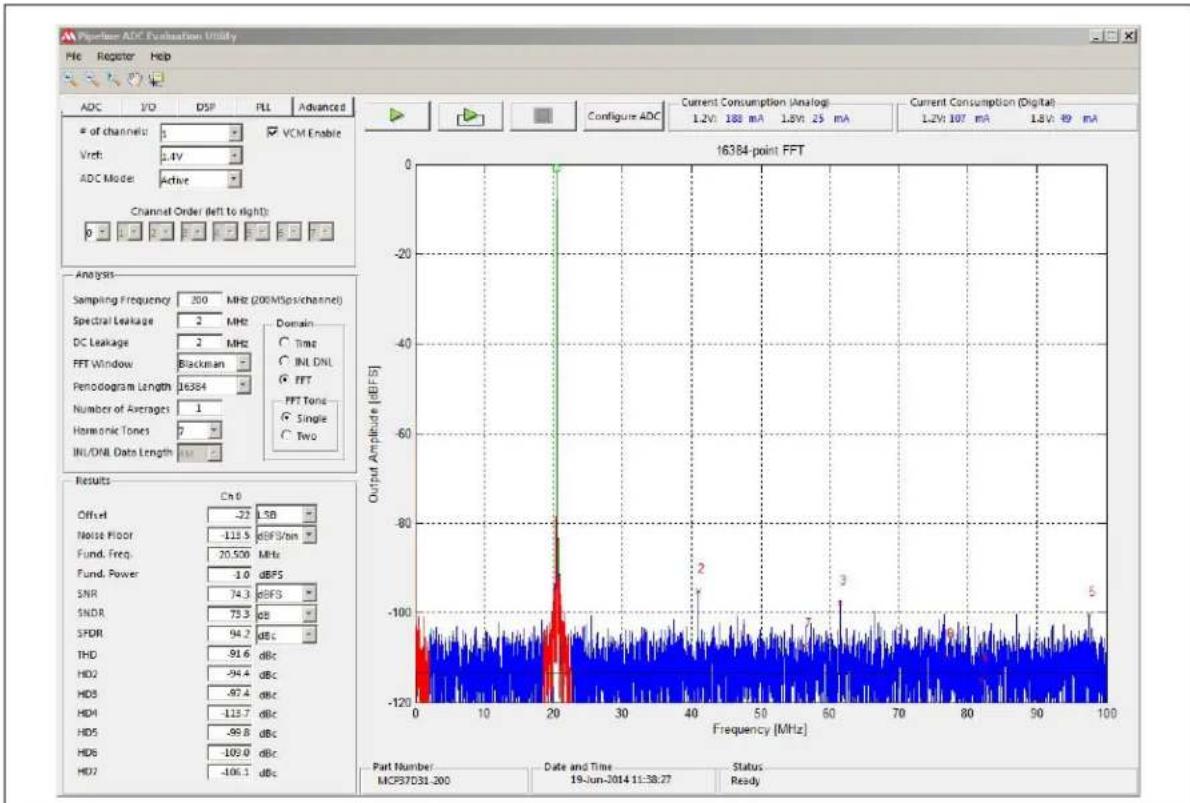Start continuous looped acquisition

pyautogui.click(x=470, y=116)
